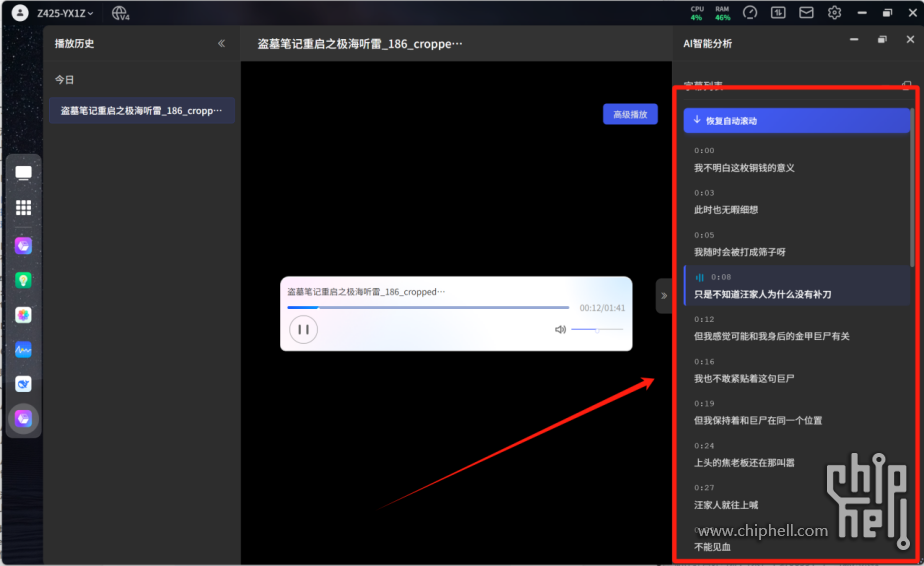The height and width of the screenshot is (566, 924).
Task: Pause the audio playback
Action: tap(304, 329)
